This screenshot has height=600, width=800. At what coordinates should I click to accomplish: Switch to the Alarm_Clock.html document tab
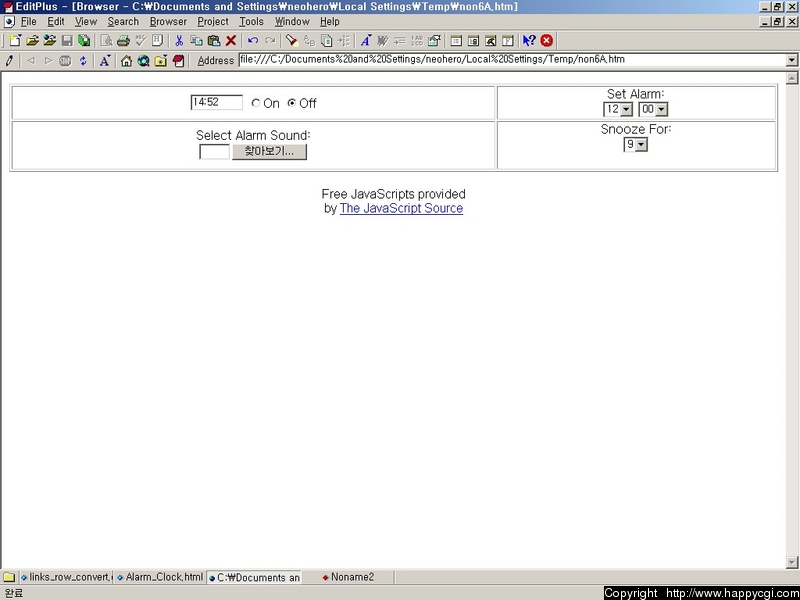160,577
